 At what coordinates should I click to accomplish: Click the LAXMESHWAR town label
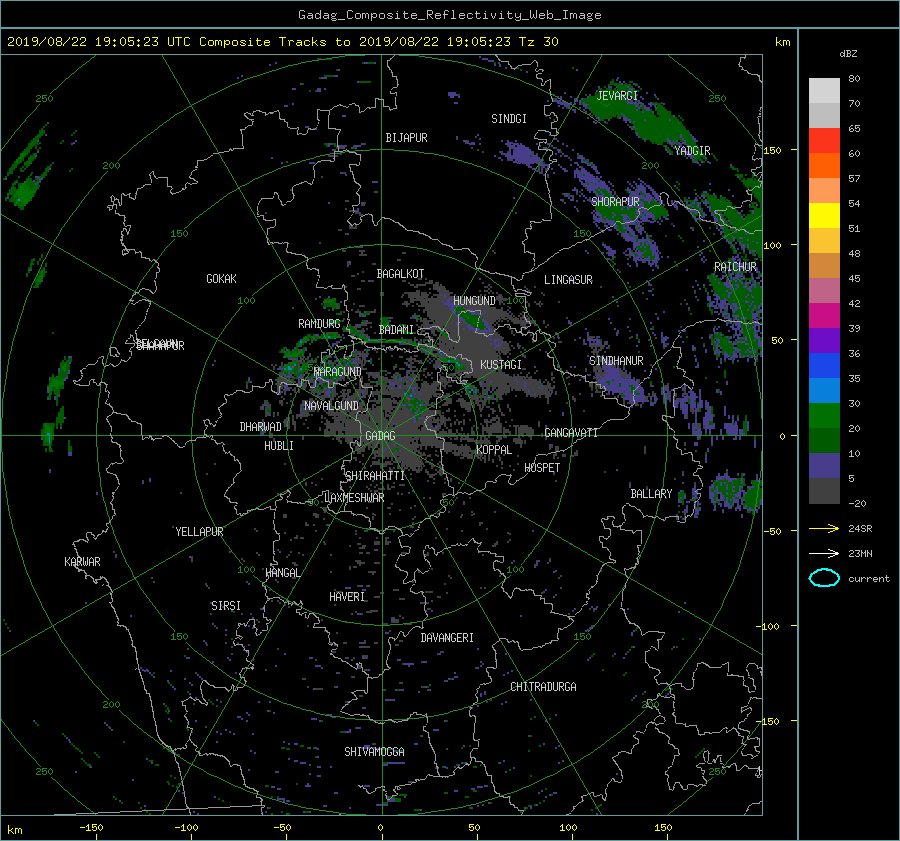pos(354,498)
